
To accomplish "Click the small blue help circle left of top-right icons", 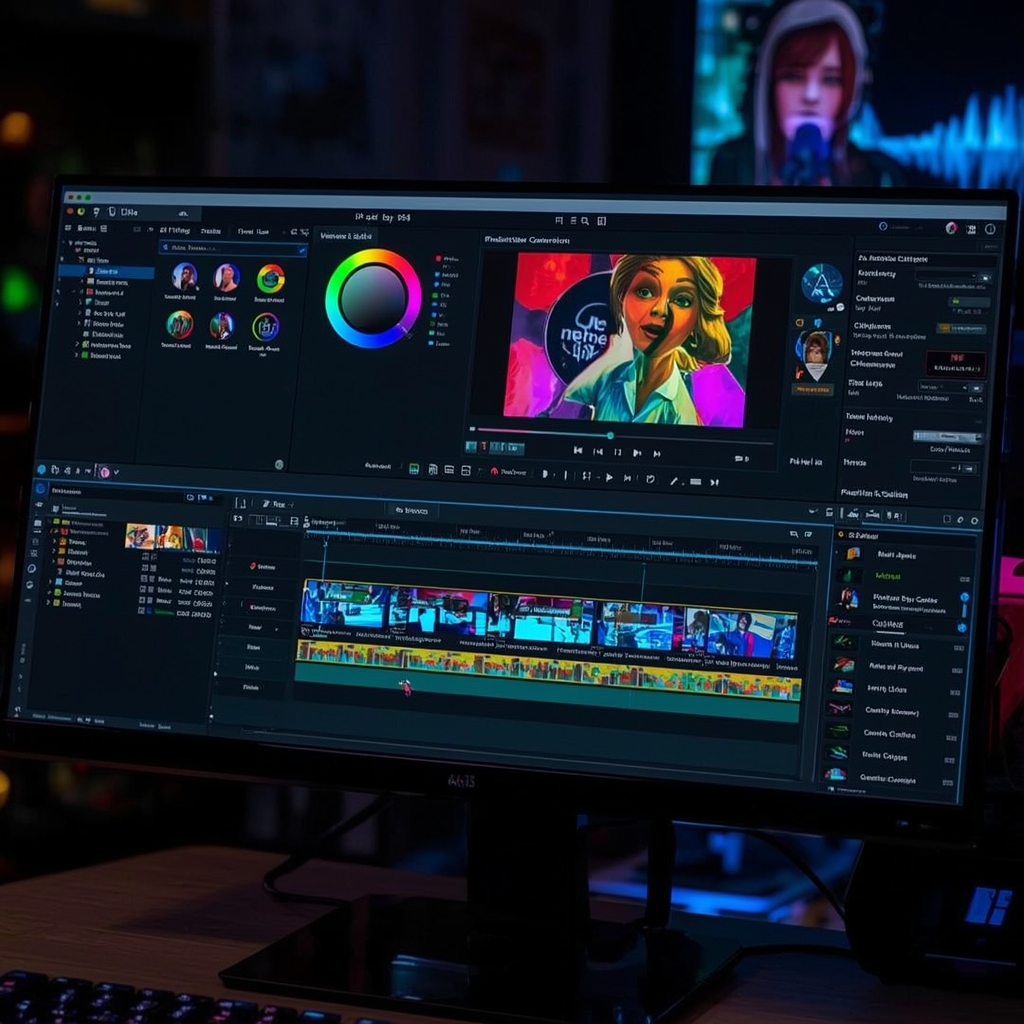I will coord(883,226).
